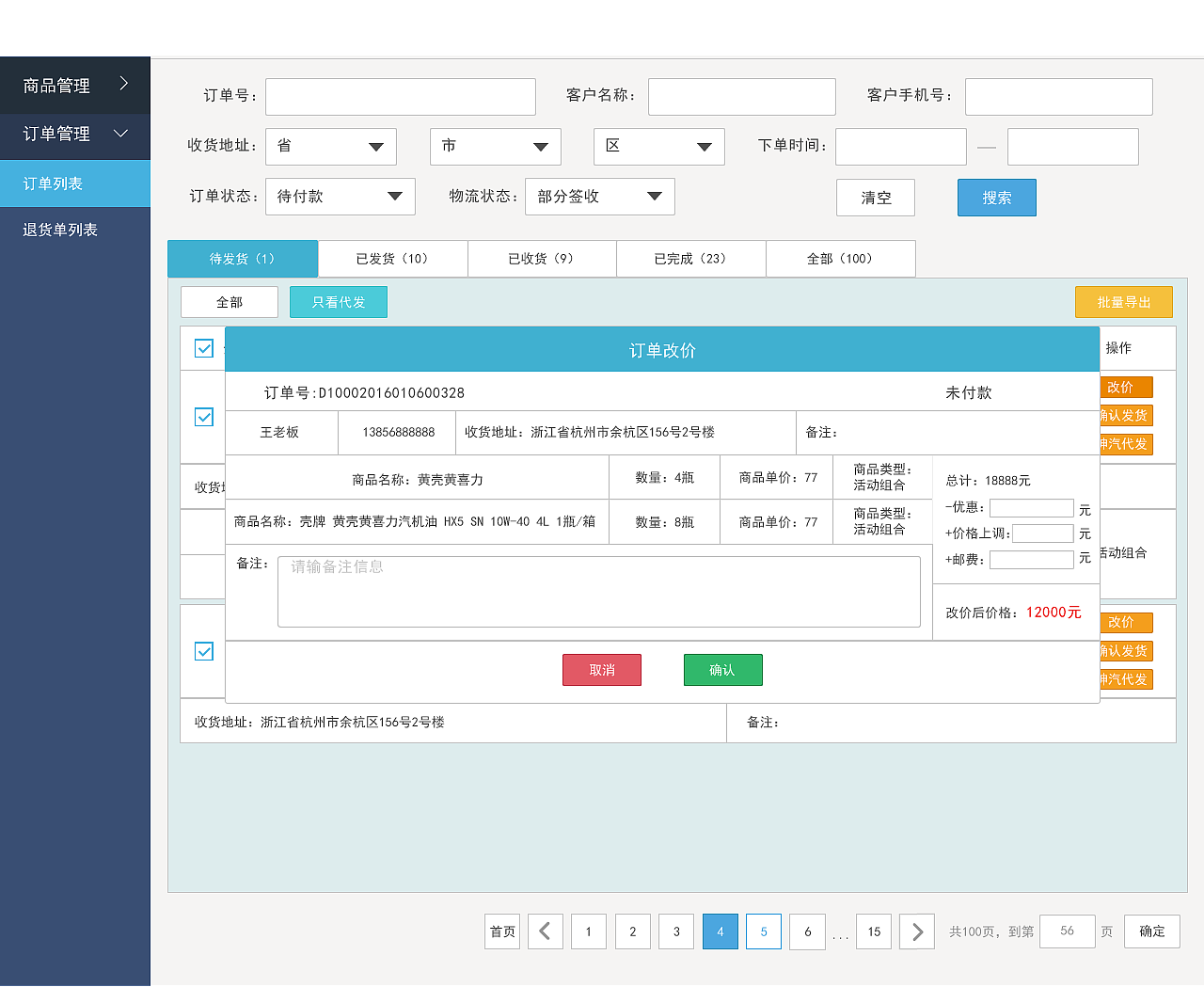
Task: Click the second order's 改价 button
Action: click(1126, 622)
